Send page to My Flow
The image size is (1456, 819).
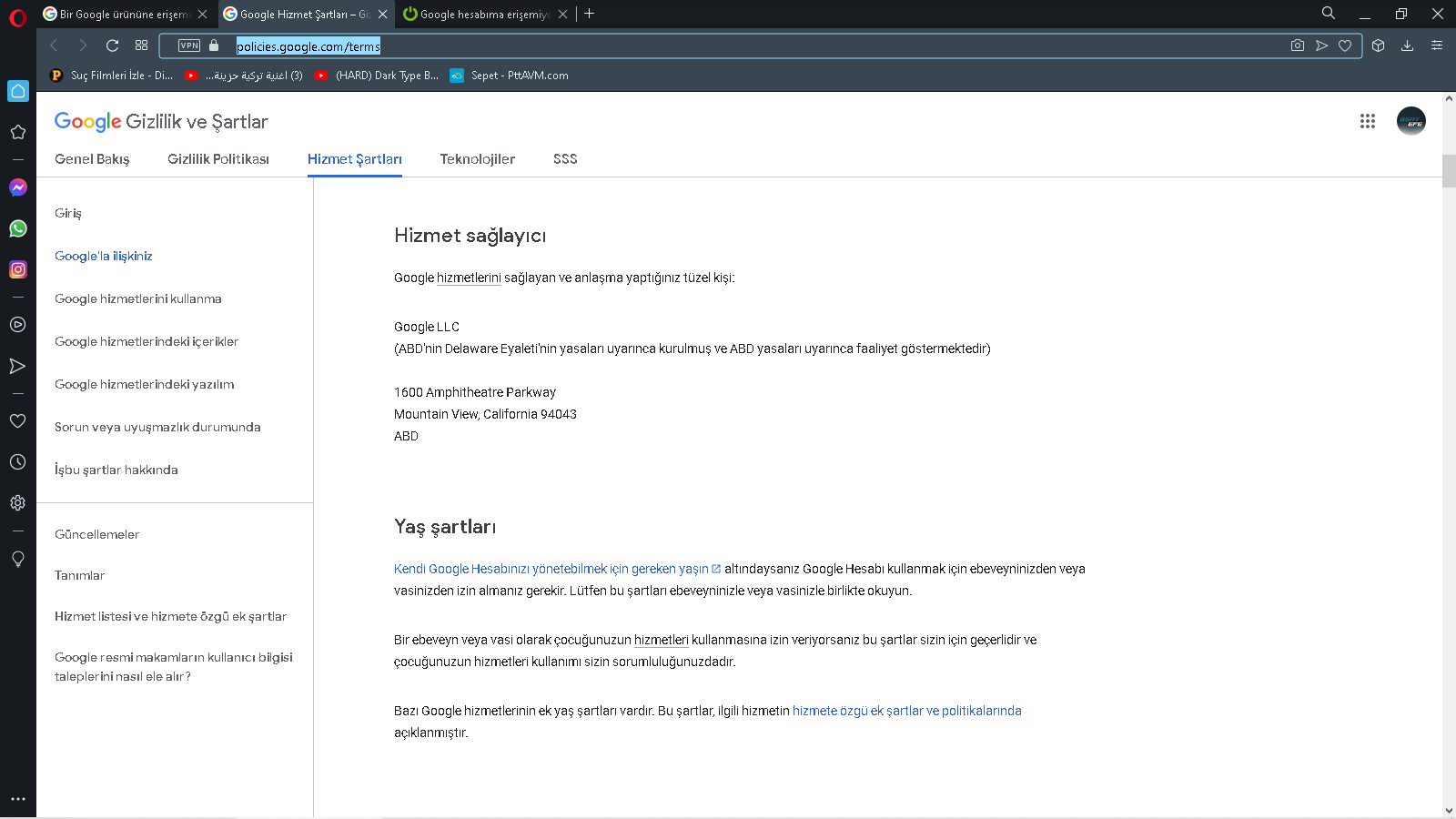(x=1321, y=45)
